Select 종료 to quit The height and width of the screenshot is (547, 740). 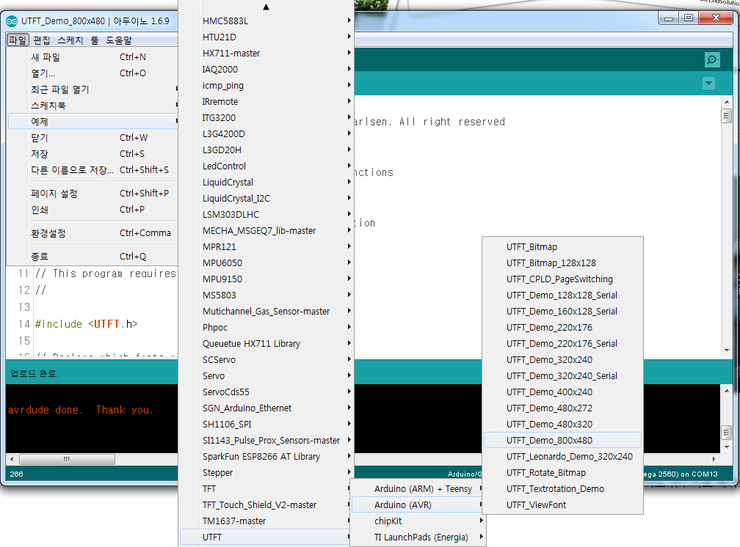point(93,256)
